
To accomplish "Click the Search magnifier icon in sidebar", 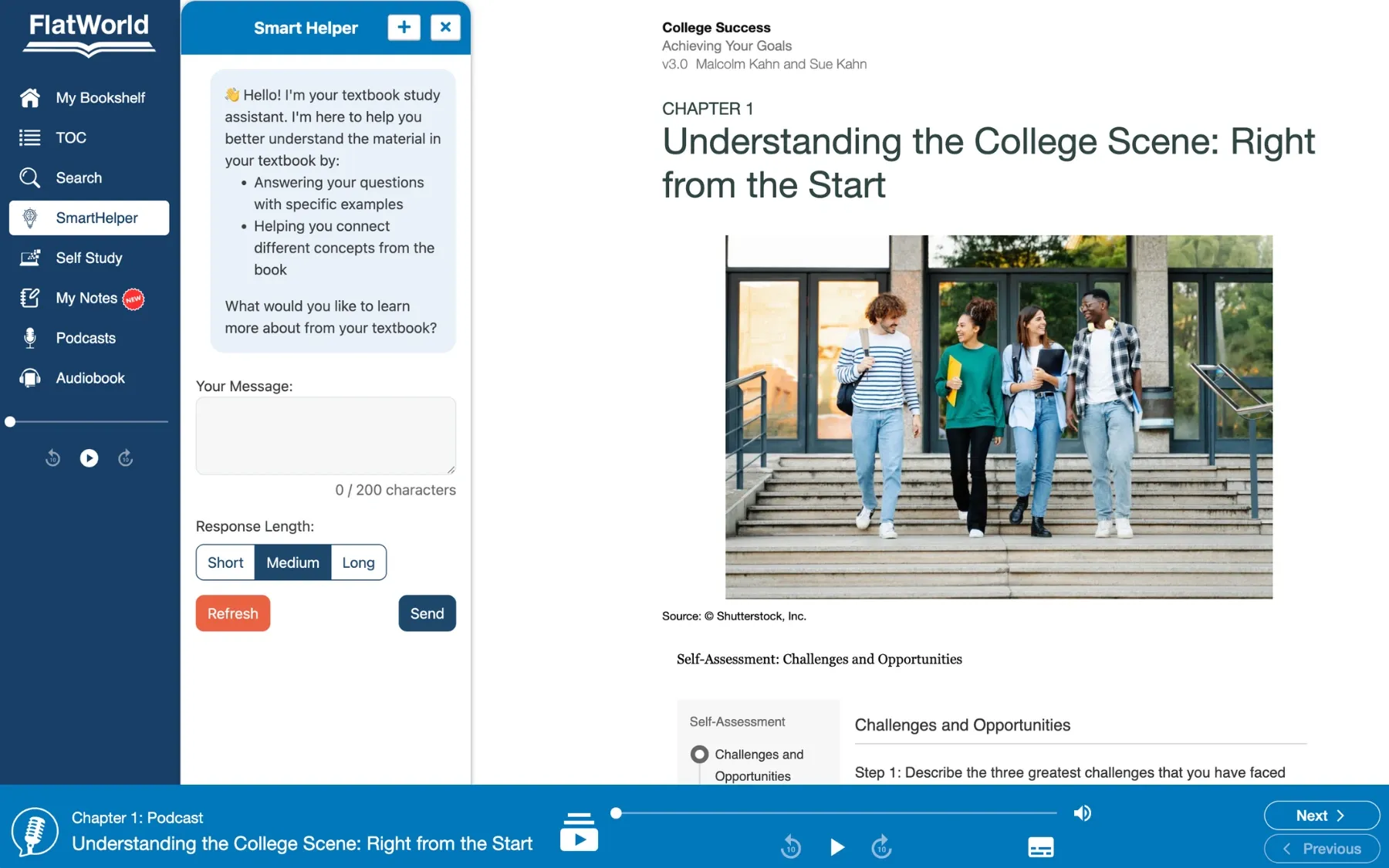I will (30, 177).
